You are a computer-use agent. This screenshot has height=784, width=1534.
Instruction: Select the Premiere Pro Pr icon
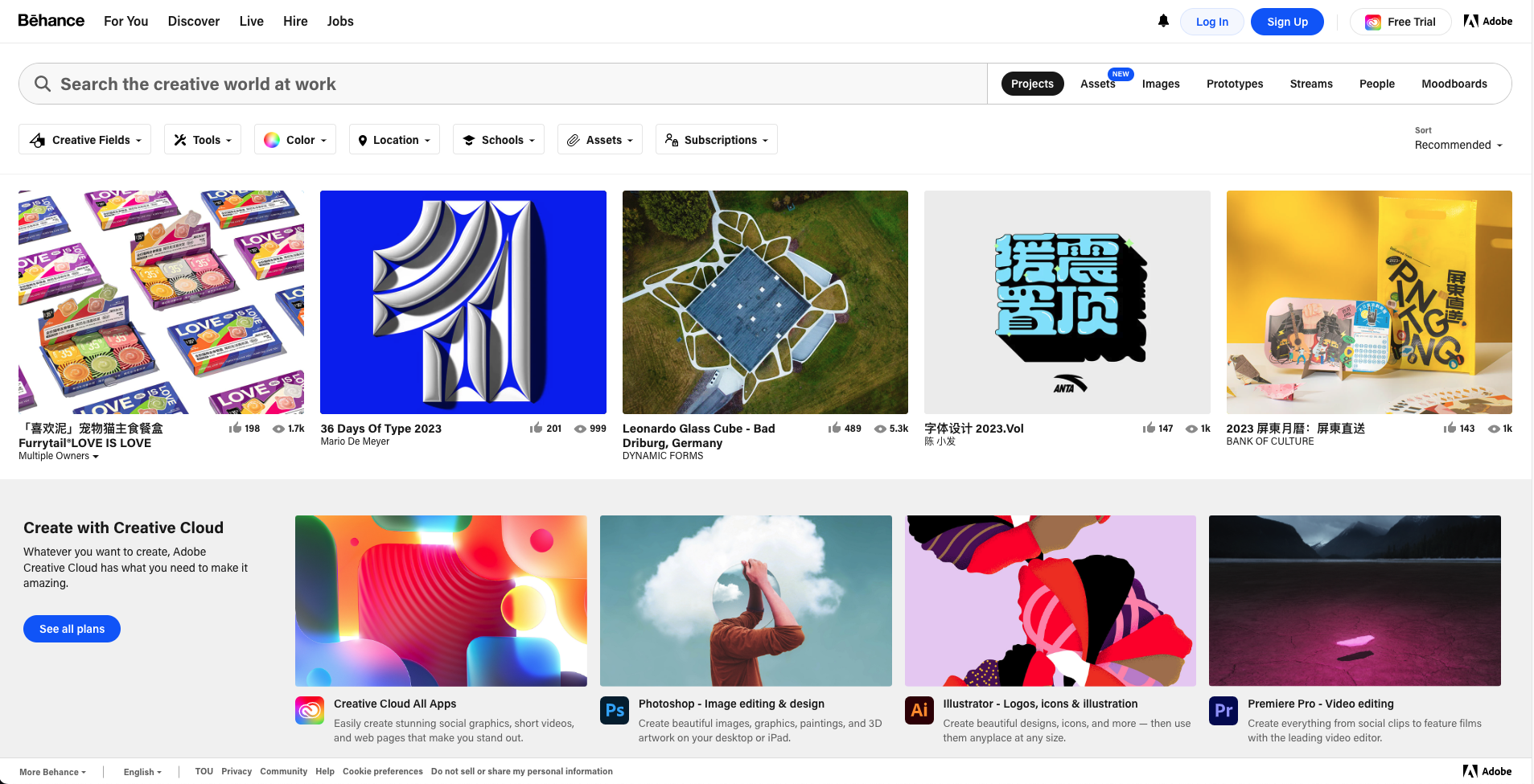1223,710
